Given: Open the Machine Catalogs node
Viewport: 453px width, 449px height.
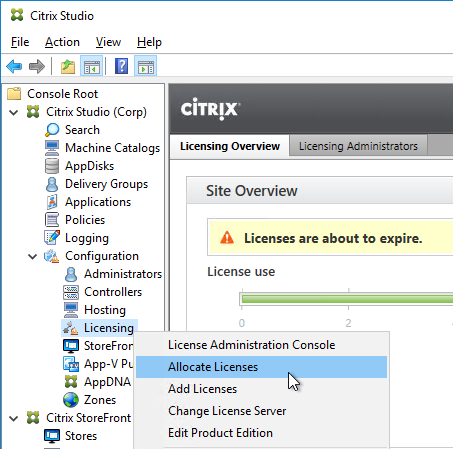Looking at the screenshot, I should 112,148.
